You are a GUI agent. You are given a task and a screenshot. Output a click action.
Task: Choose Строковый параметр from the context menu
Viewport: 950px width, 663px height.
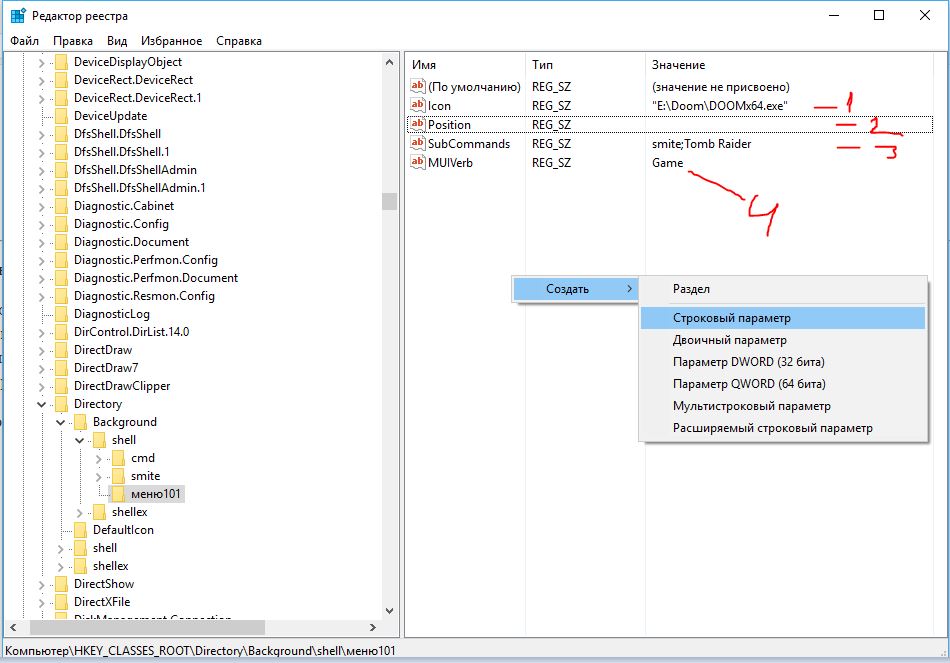(x=731, y=318)
